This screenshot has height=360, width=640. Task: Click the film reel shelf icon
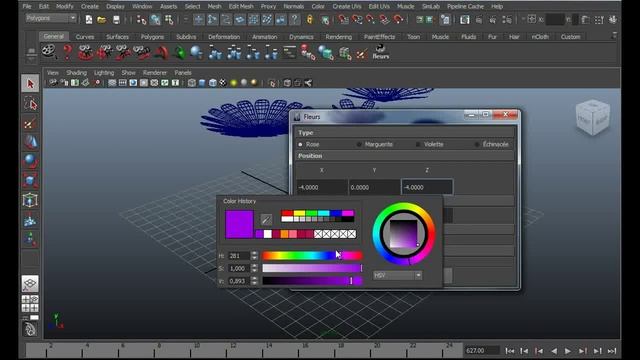pos(49,52)
